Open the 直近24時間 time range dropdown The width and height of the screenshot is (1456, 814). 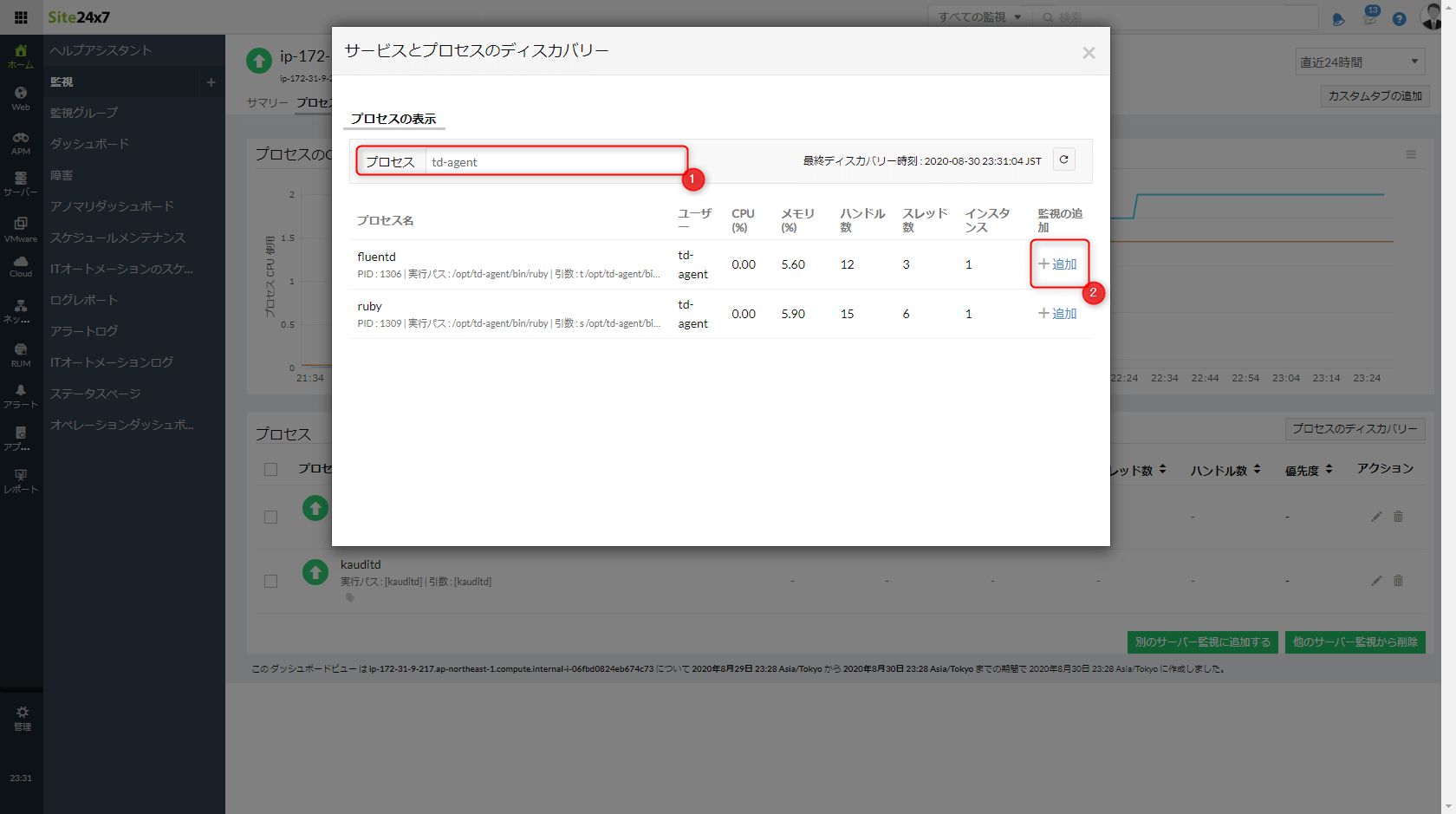click(1360, 62)
